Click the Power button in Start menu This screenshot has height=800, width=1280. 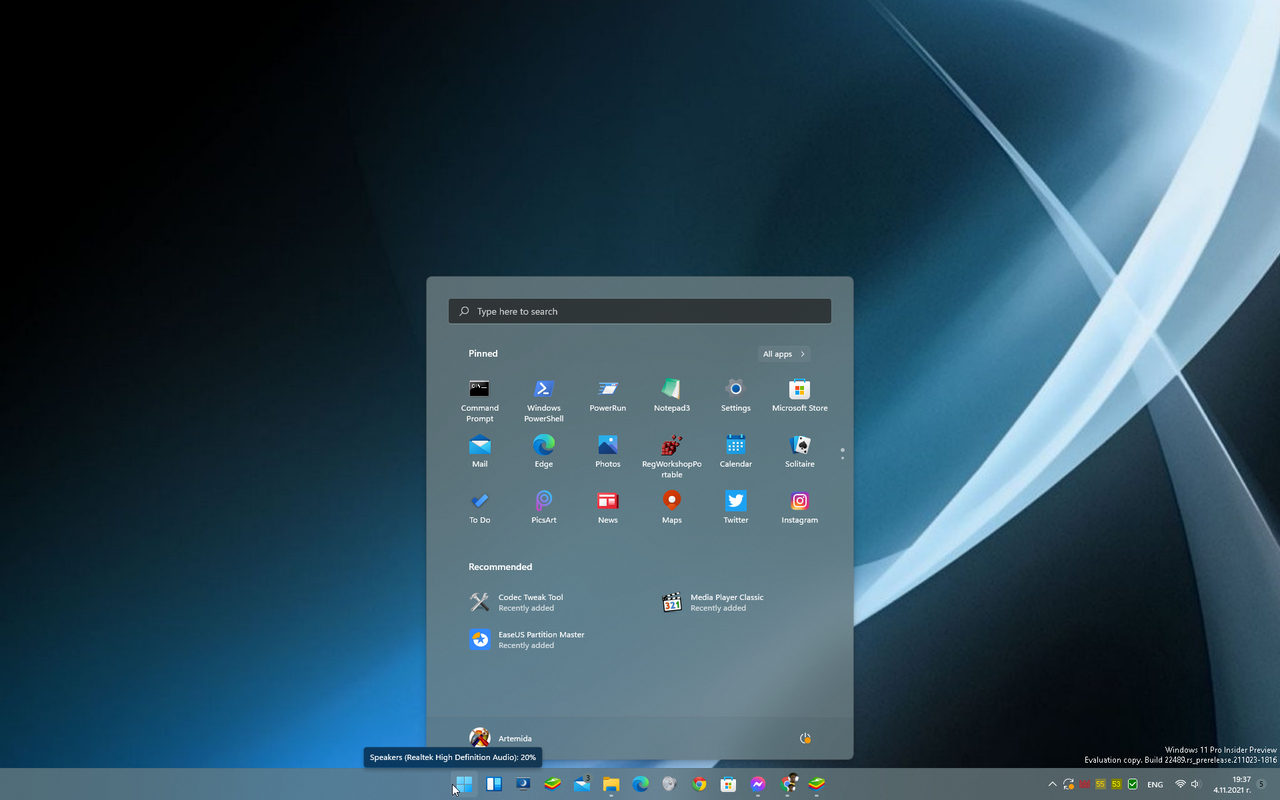805,738
